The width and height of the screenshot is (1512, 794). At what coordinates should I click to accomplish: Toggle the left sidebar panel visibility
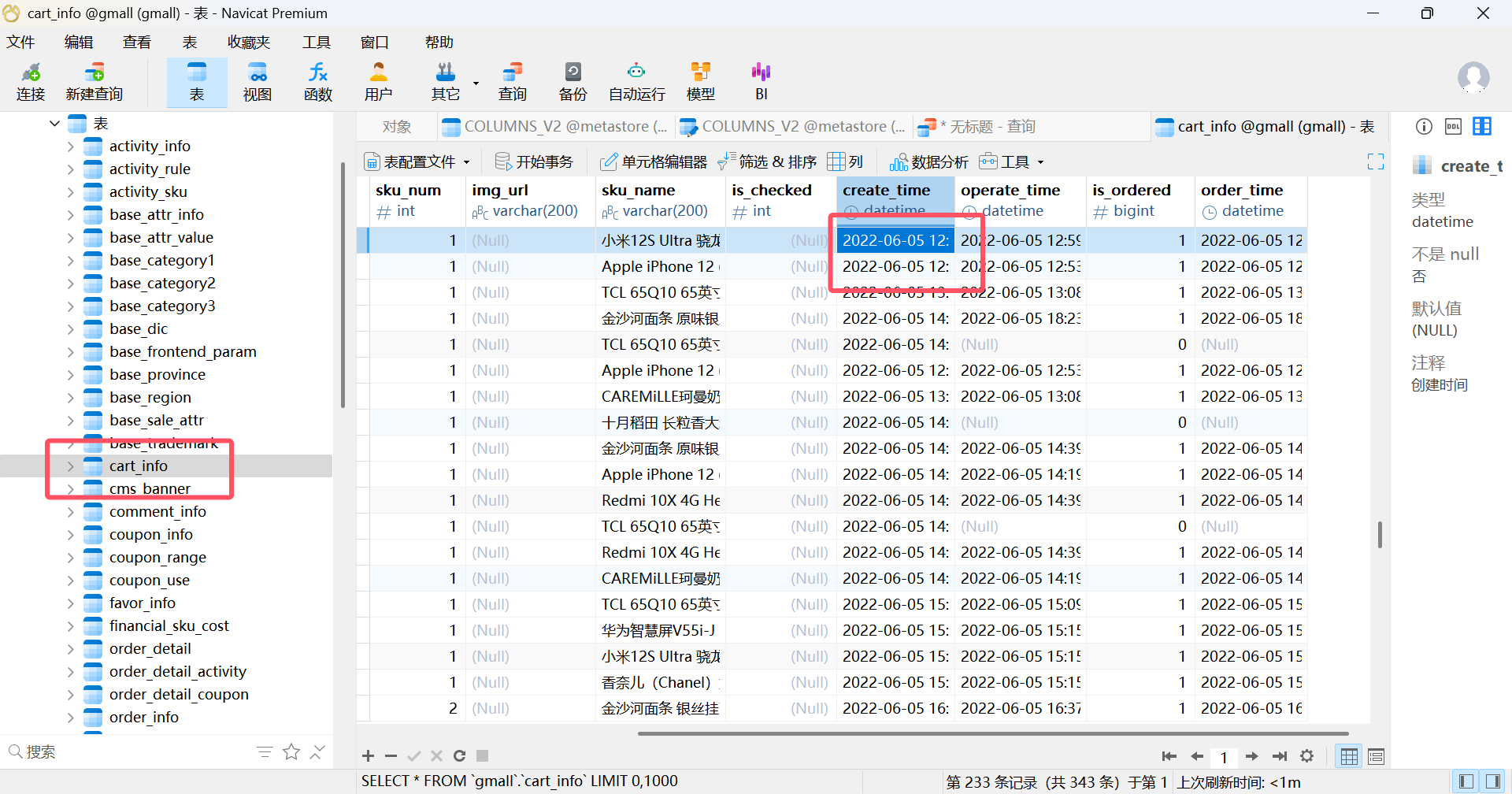point(1466,781)
